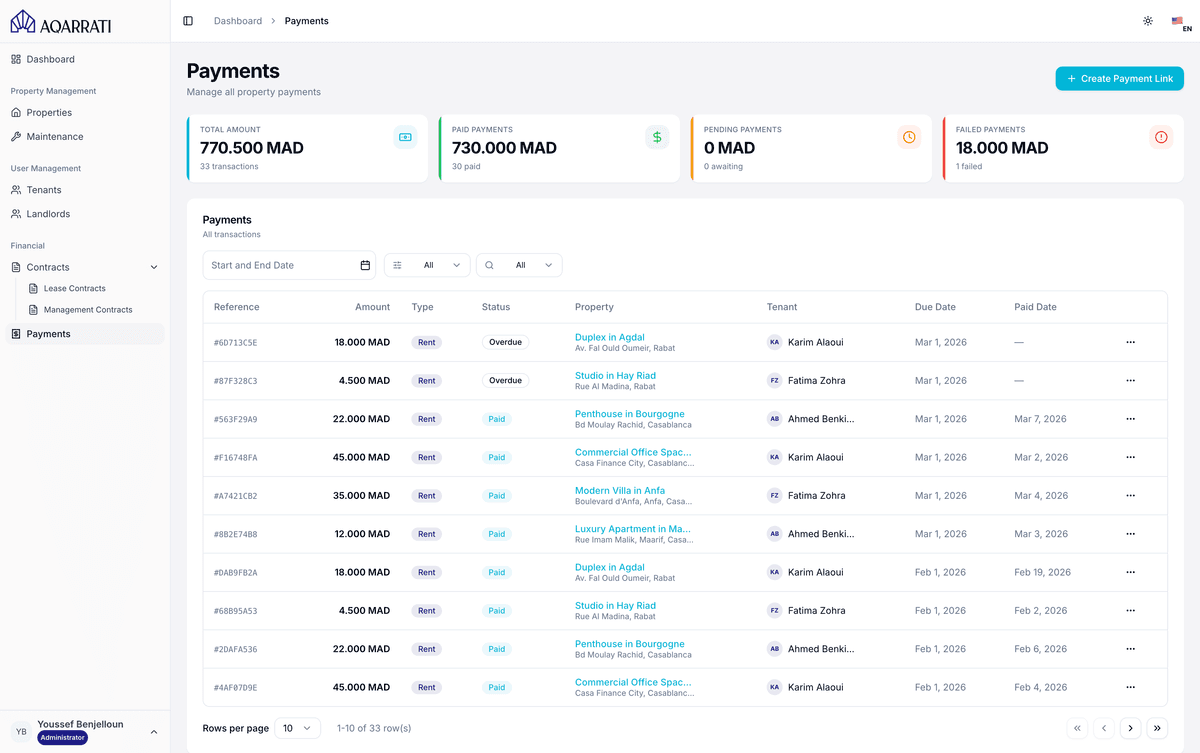Click the alert icon on Failed Payments card
The height and width of the screenshot is (753, 1200).
[1160, 137]
